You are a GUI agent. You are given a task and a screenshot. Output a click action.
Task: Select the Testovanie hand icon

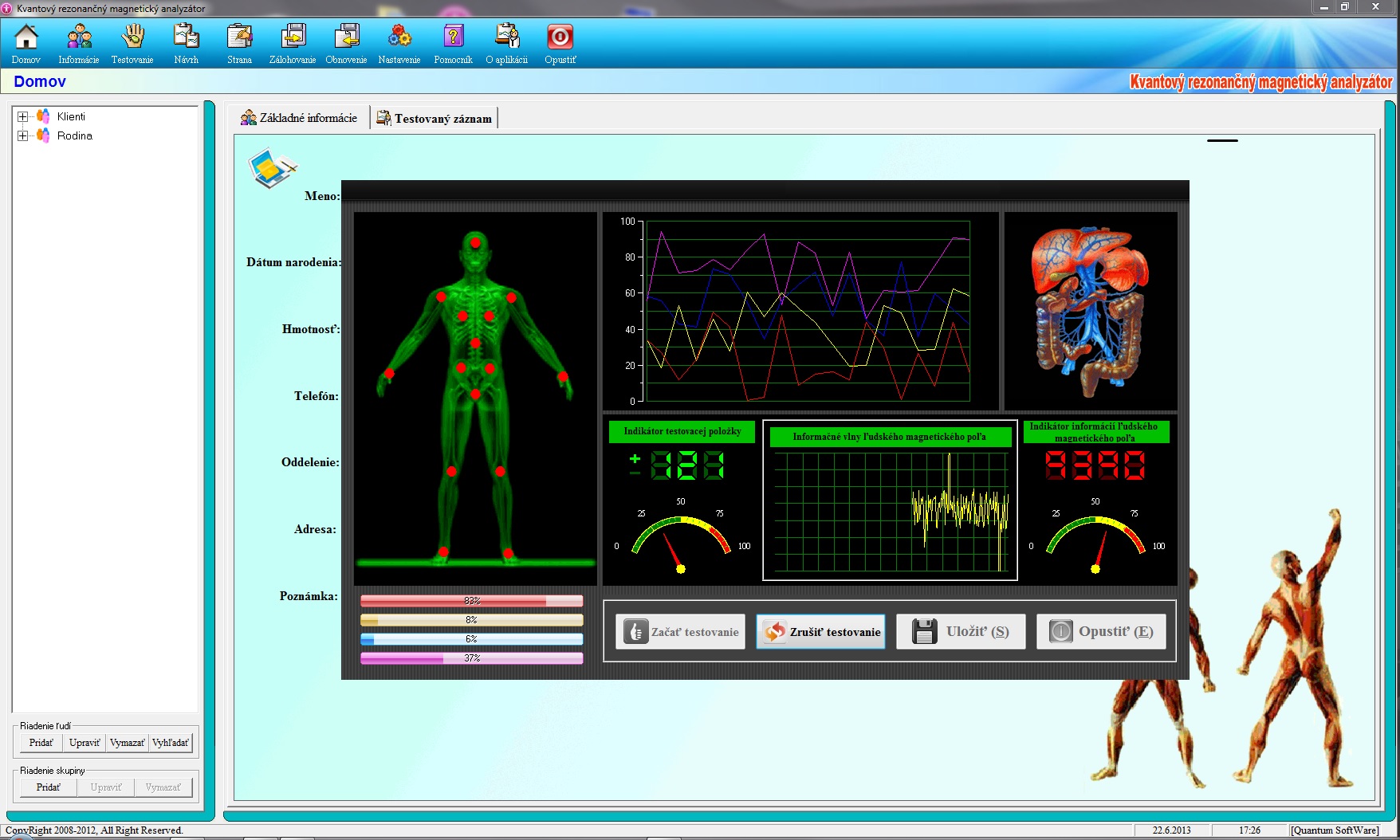132,37
